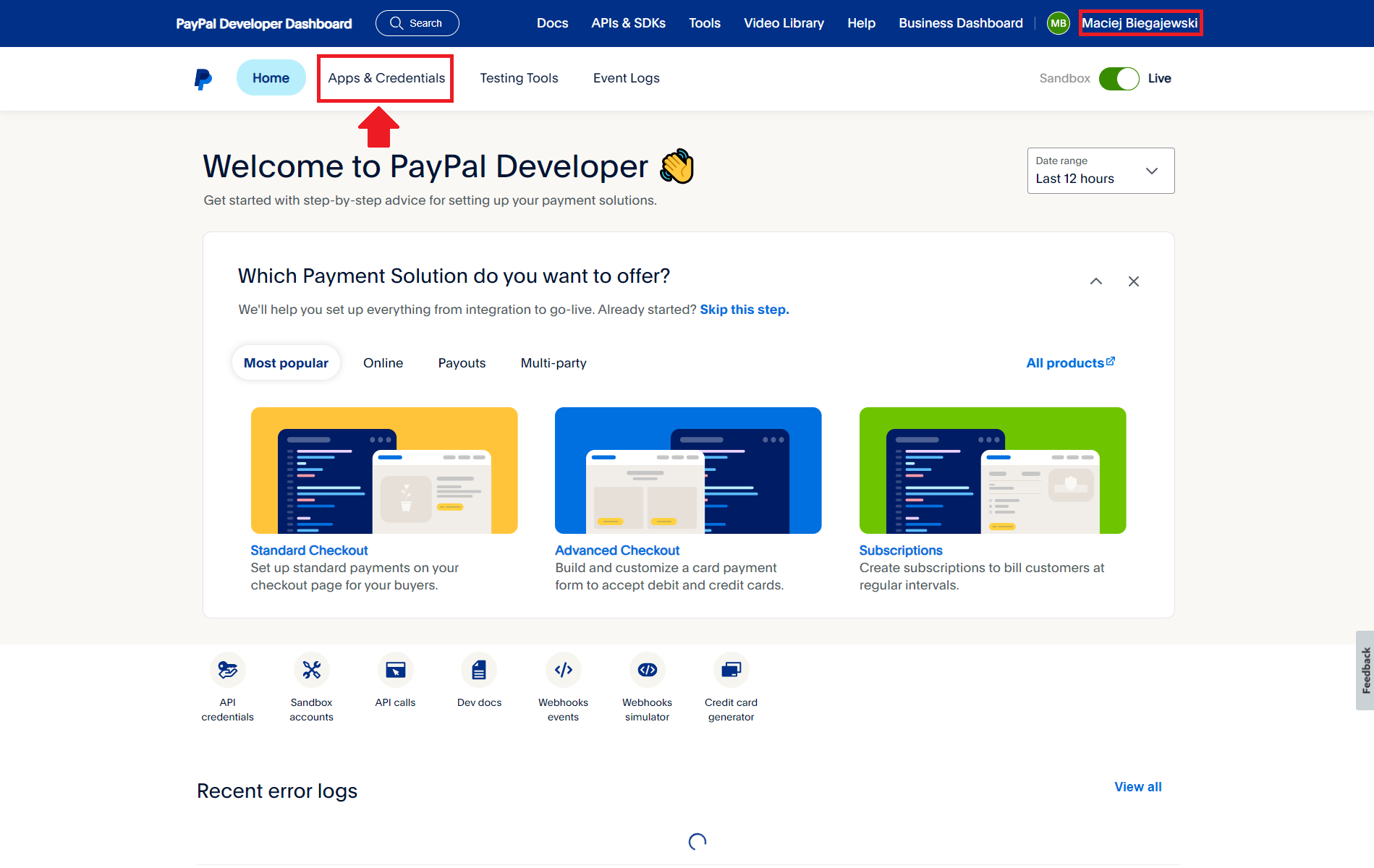Open the Apps & Credentials tab
The height and width of the screenshot is (868, 1374).
point(386,78)
